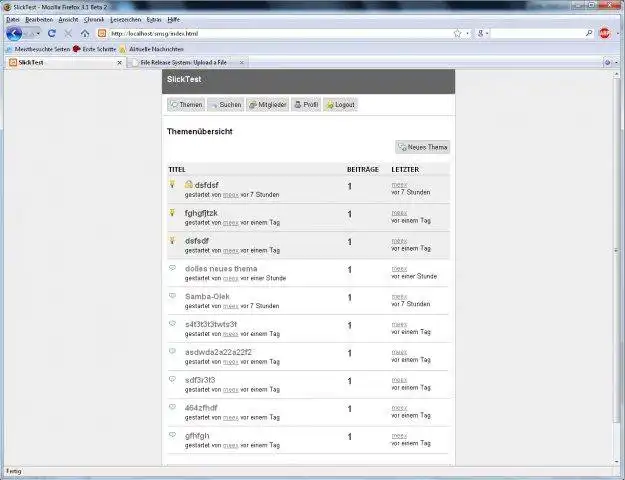This screenshot has height=480, width=625.
Task: Click the speech bubble icon of 464zfhdf
Action: (172, 407)
